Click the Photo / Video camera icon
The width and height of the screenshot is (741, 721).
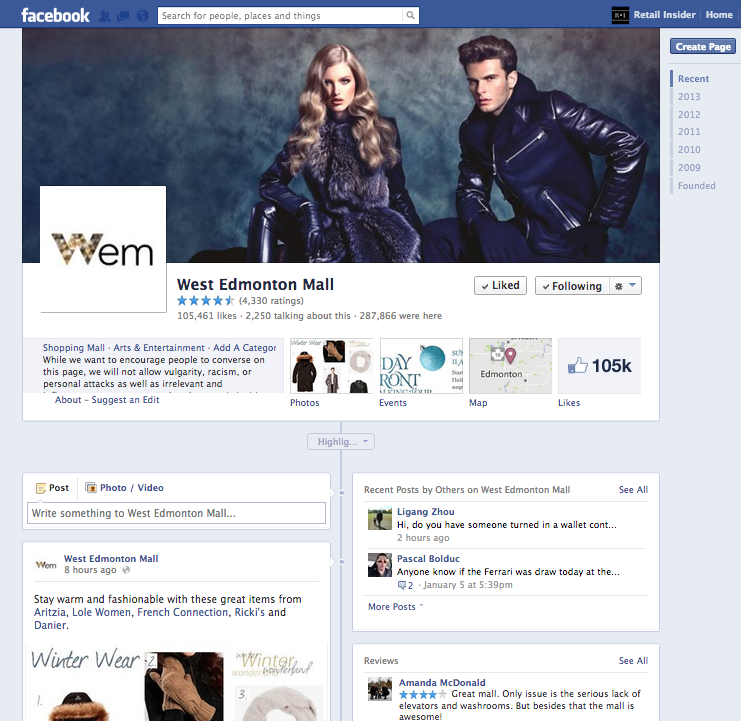coord(90,487)
